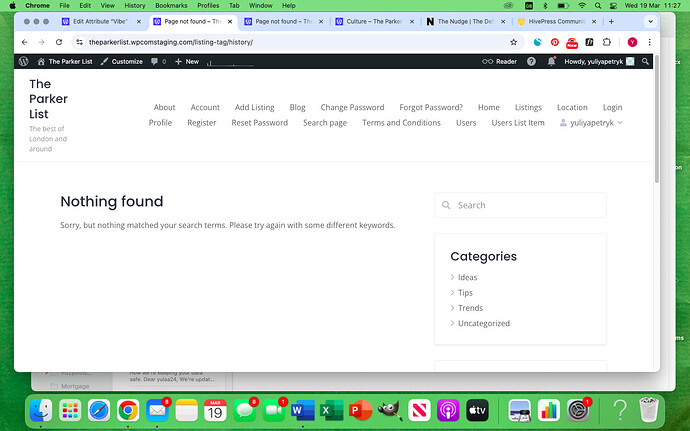
Task: Open the Uncategorized category
Action: point(484,324)
